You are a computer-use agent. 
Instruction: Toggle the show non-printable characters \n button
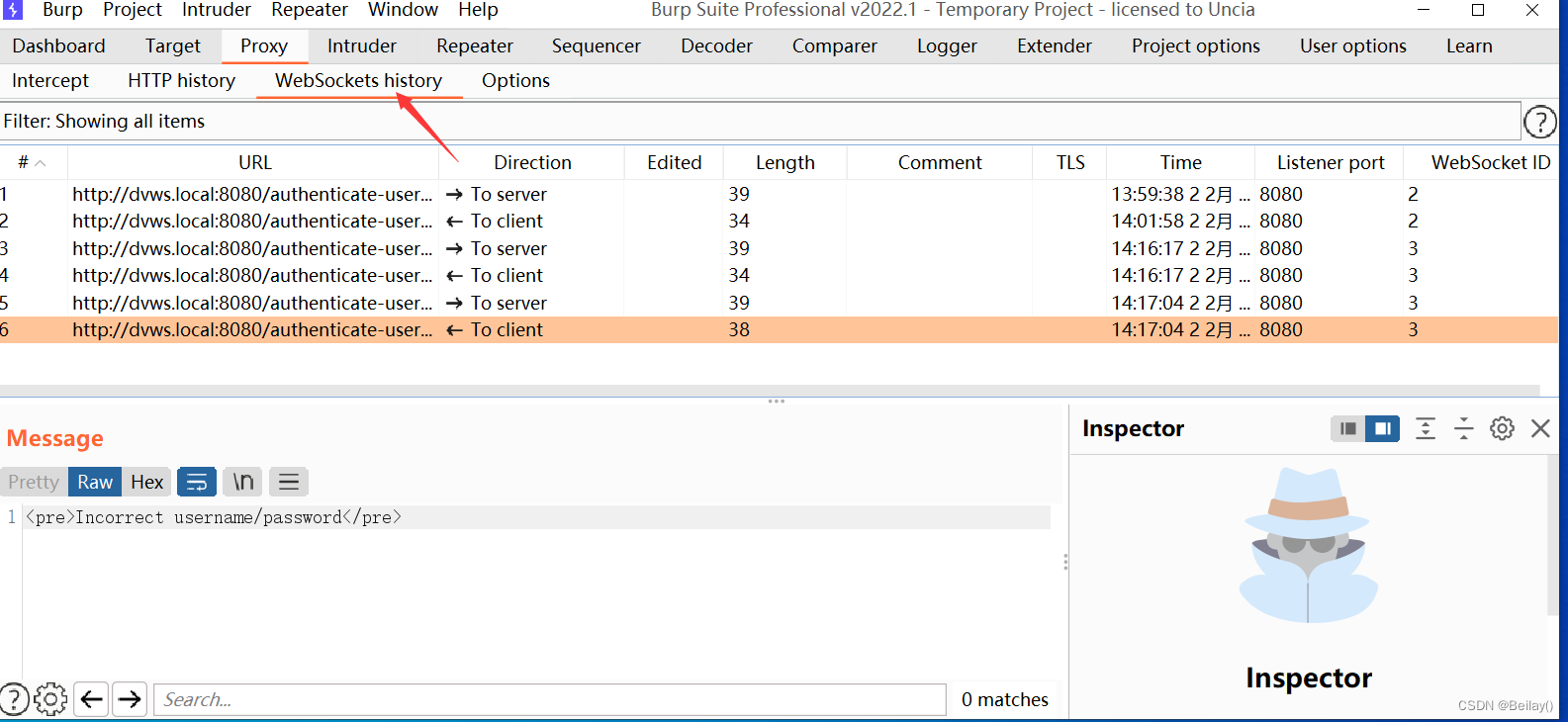[x=242, y=482]
